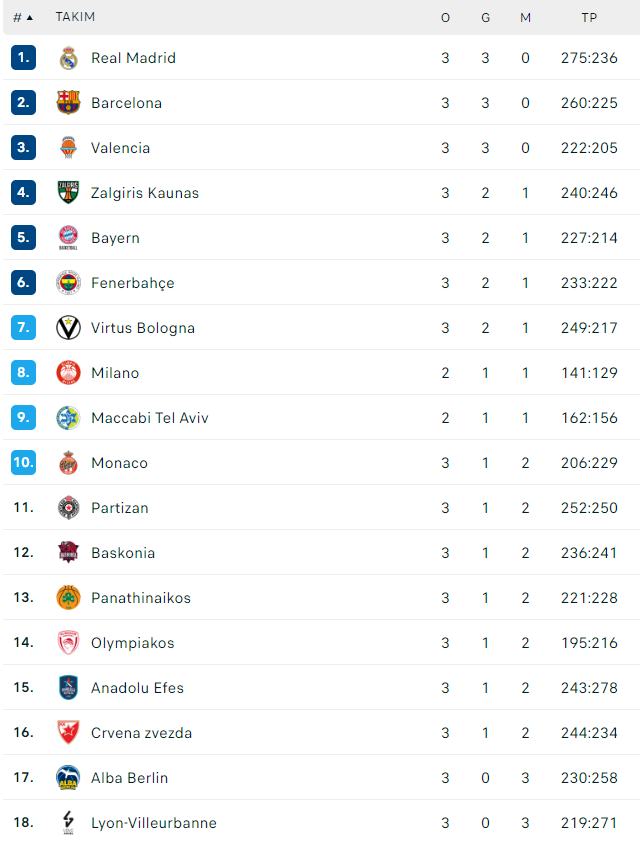Image resolution: width=640 pixels, height=842 pixels.
Task: Click the Virtus Bologna black V logo
Action: point(68,328)
